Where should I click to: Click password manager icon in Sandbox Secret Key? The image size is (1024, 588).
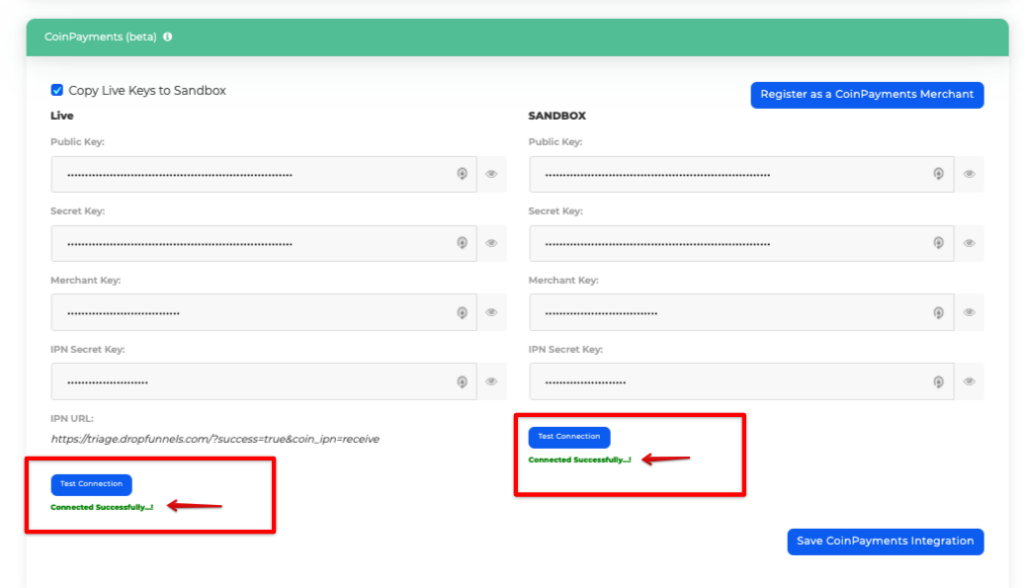[939, 243]
